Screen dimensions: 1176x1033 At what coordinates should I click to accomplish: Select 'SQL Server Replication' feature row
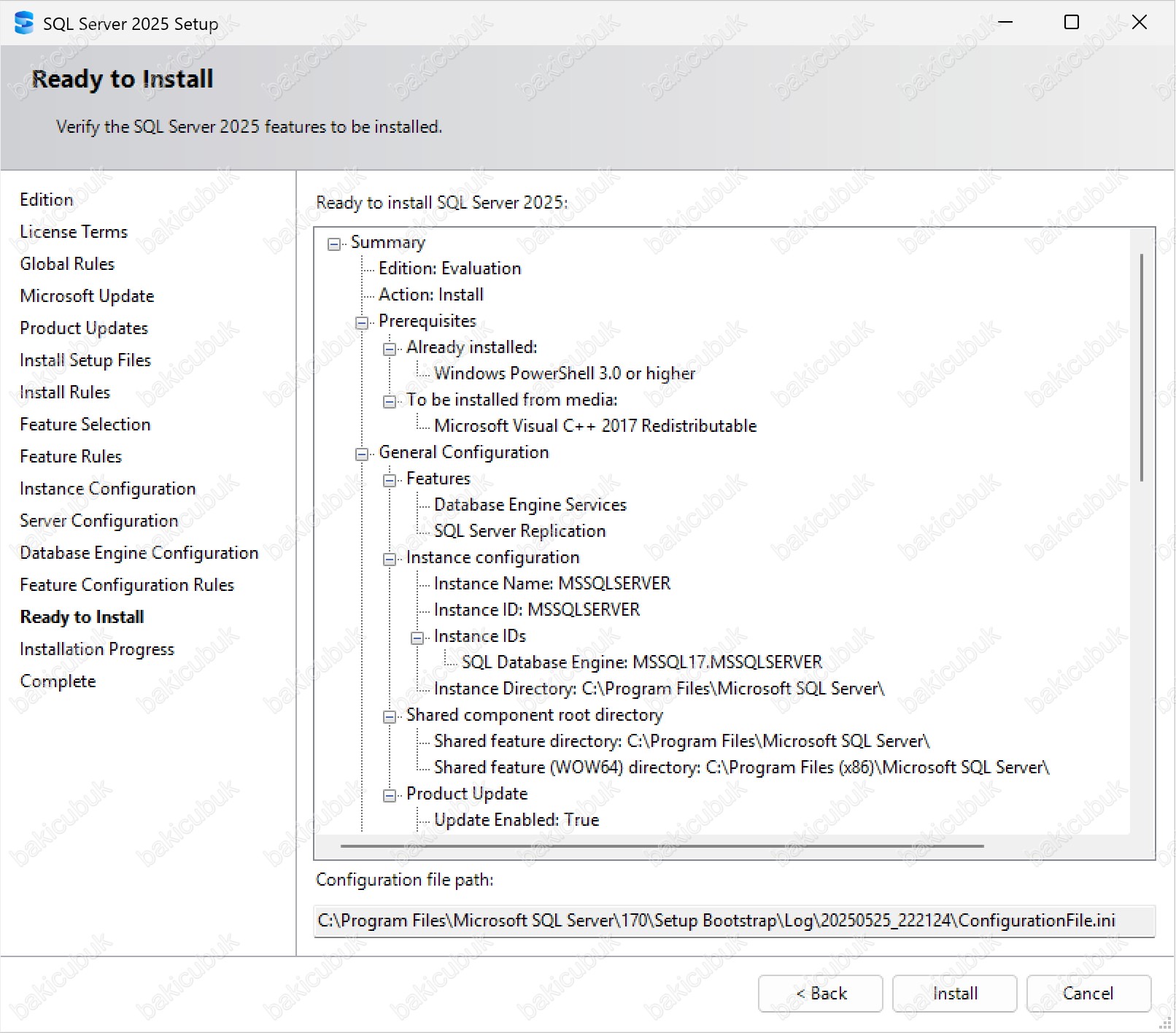coord(520,531)
